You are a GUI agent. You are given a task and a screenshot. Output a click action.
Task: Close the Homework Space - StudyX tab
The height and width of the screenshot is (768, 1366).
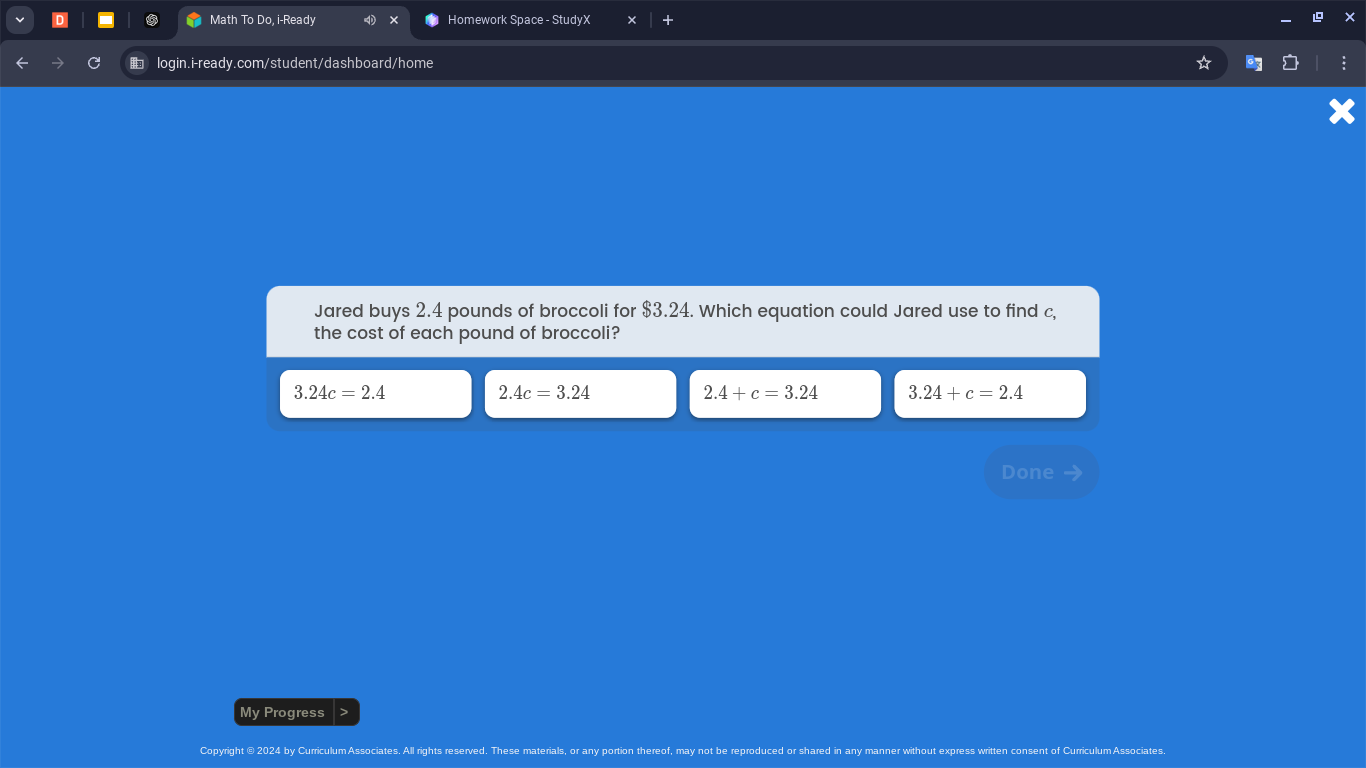coord(632,20)
